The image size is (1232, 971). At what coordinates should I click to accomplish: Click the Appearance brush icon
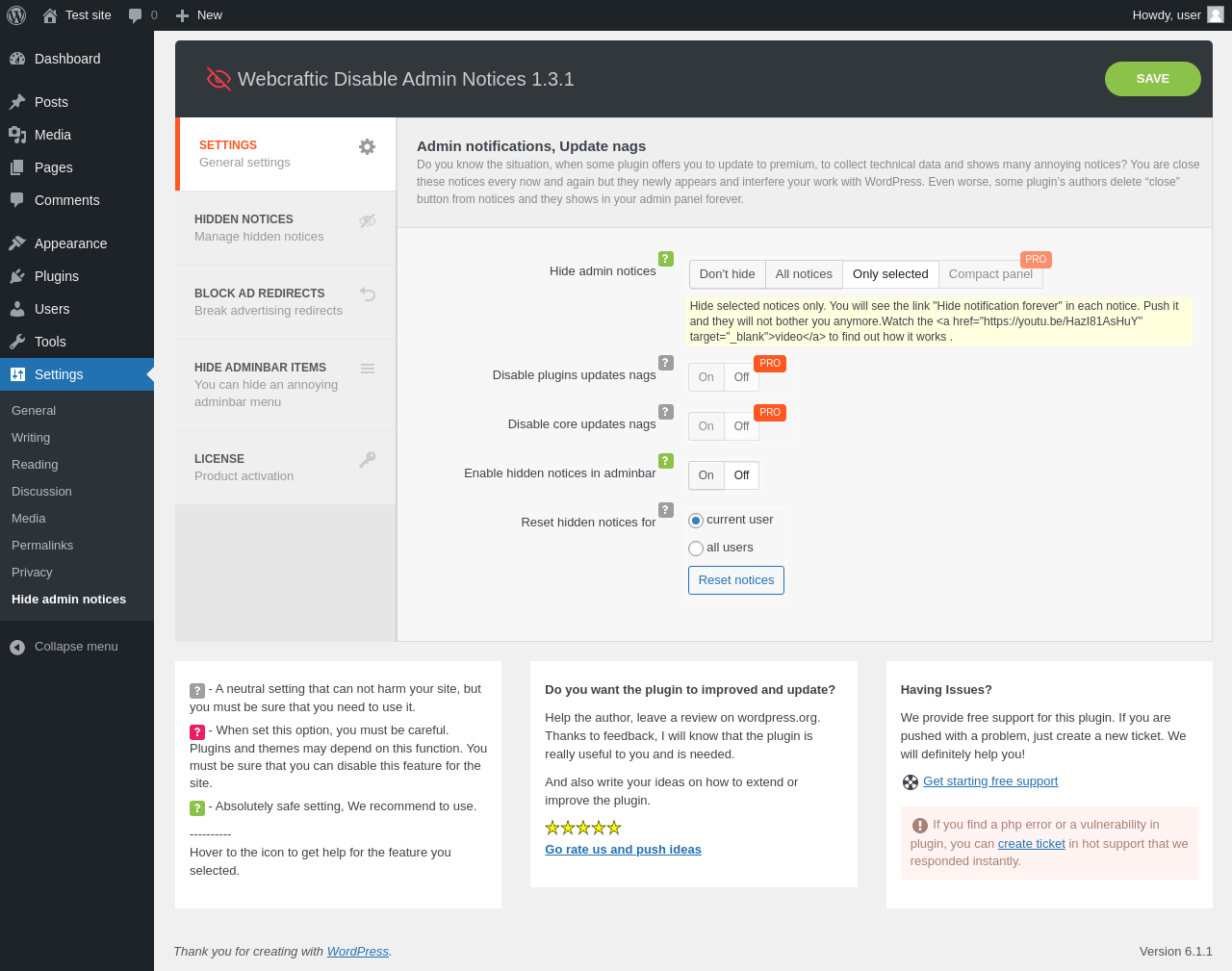click(x=17, y=243)
